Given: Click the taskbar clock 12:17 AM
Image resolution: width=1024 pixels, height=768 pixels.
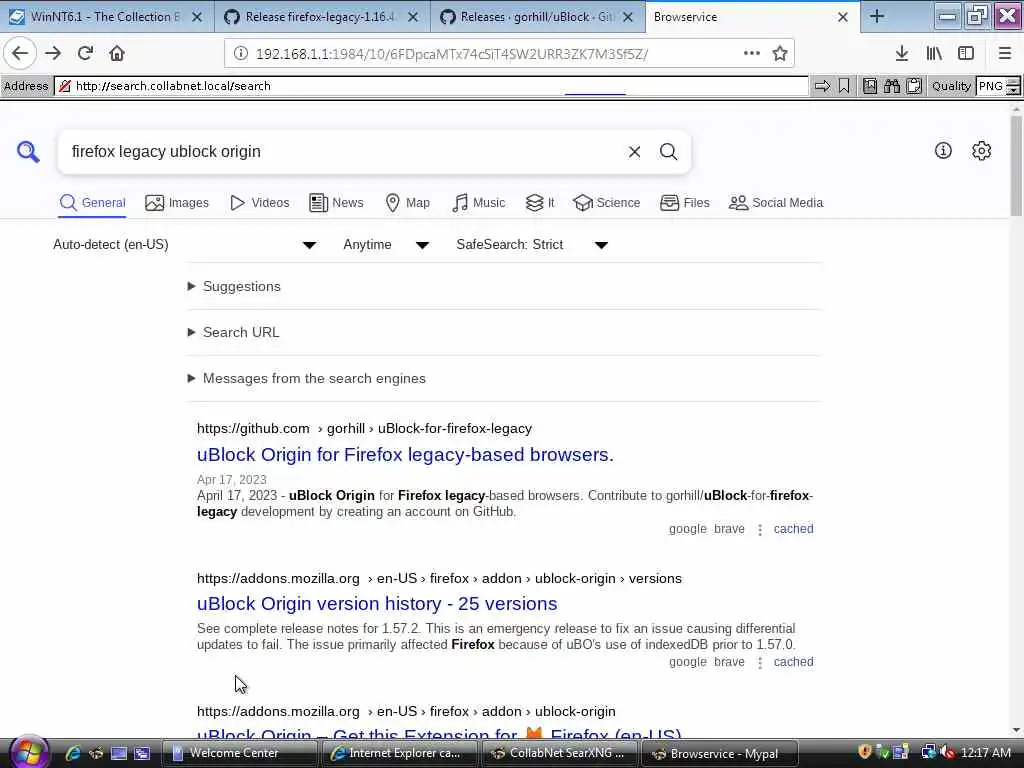Looking at the screenshot, I should coord(986,753).
